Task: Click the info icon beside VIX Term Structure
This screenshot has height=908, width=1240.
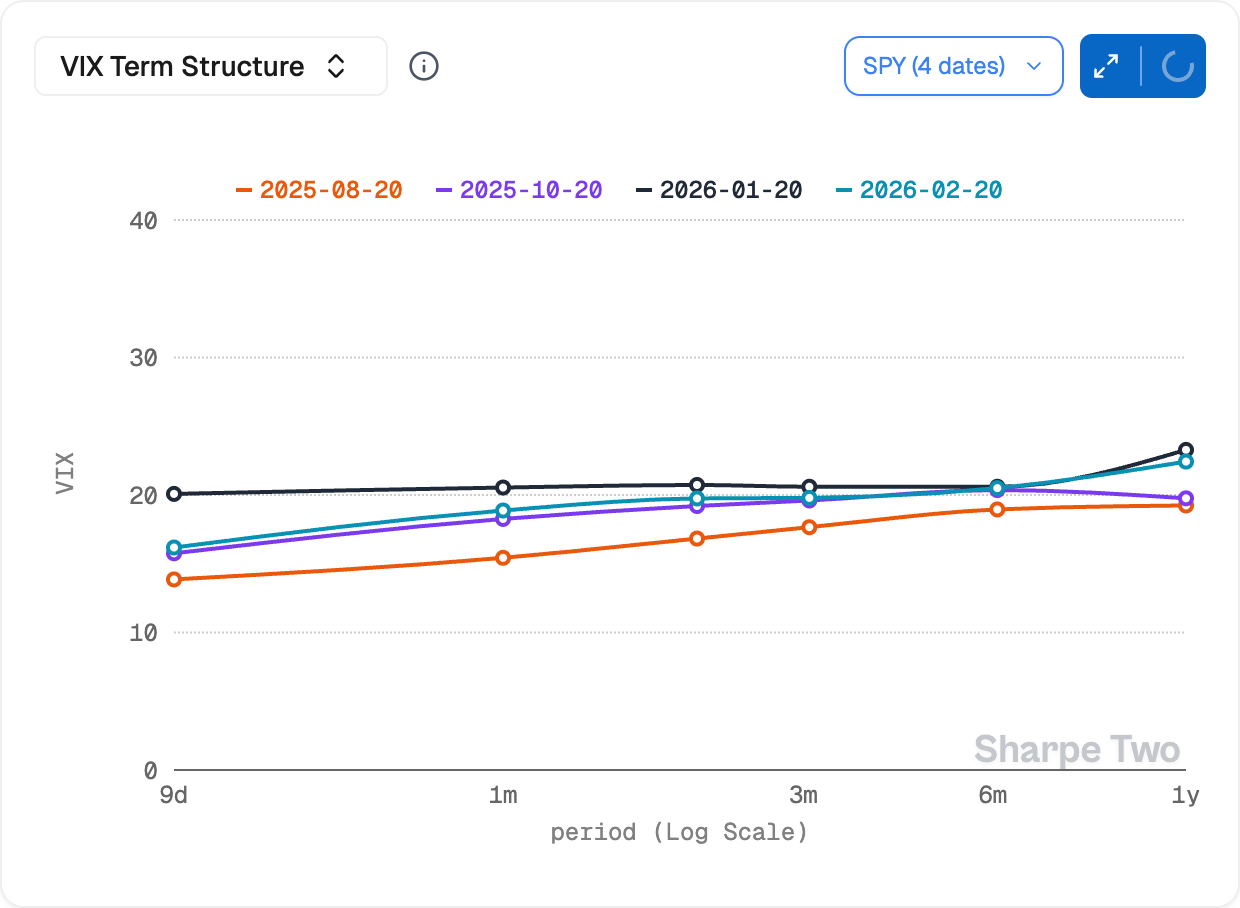Action: [x=424, y=67]
